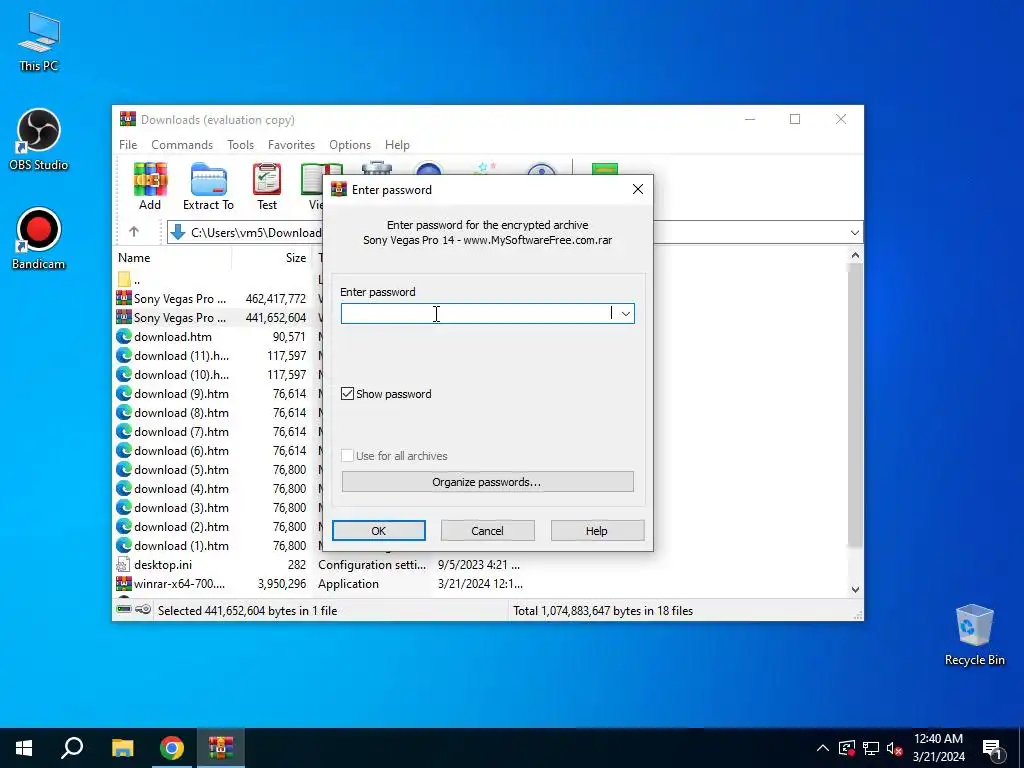Click scroll down arrow in file list
The width and height of the screenshot is (1024, 768).
pyautogui.click(x=855, y=589)
